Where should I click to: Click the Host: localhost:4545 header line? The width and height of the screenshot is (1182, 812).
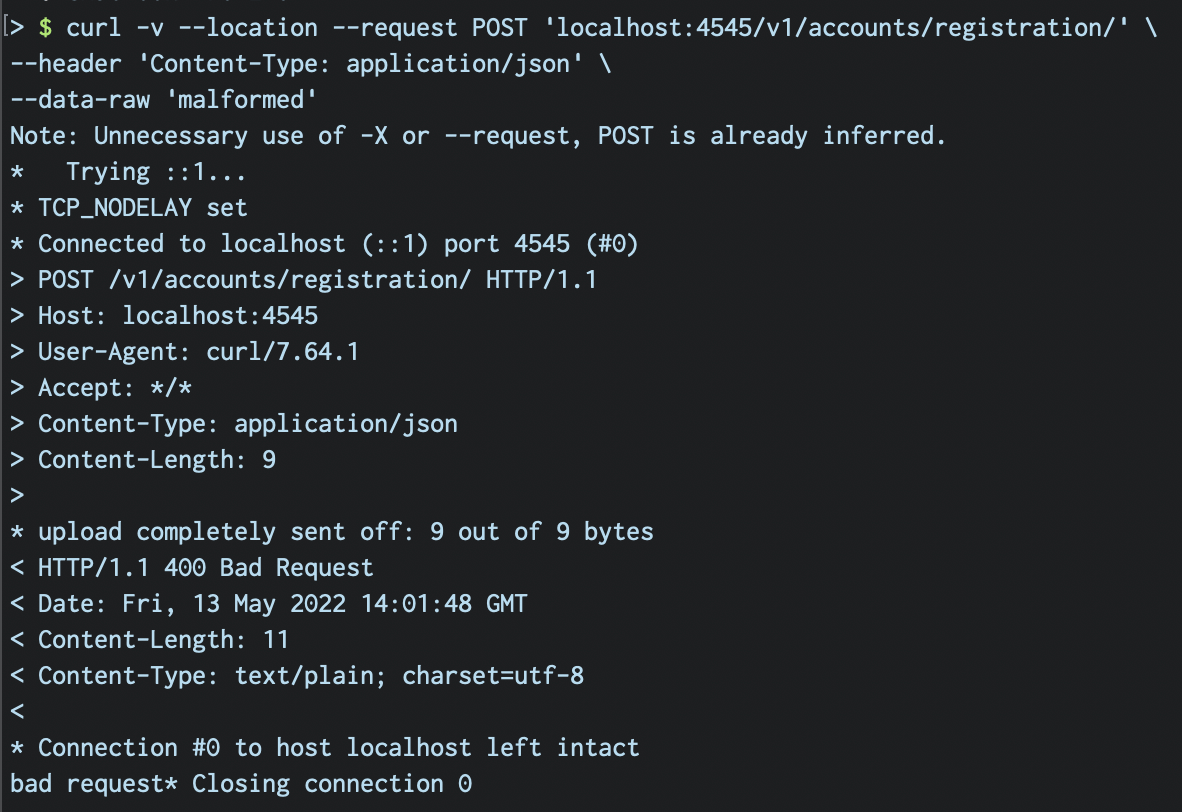tap(178, 316)
